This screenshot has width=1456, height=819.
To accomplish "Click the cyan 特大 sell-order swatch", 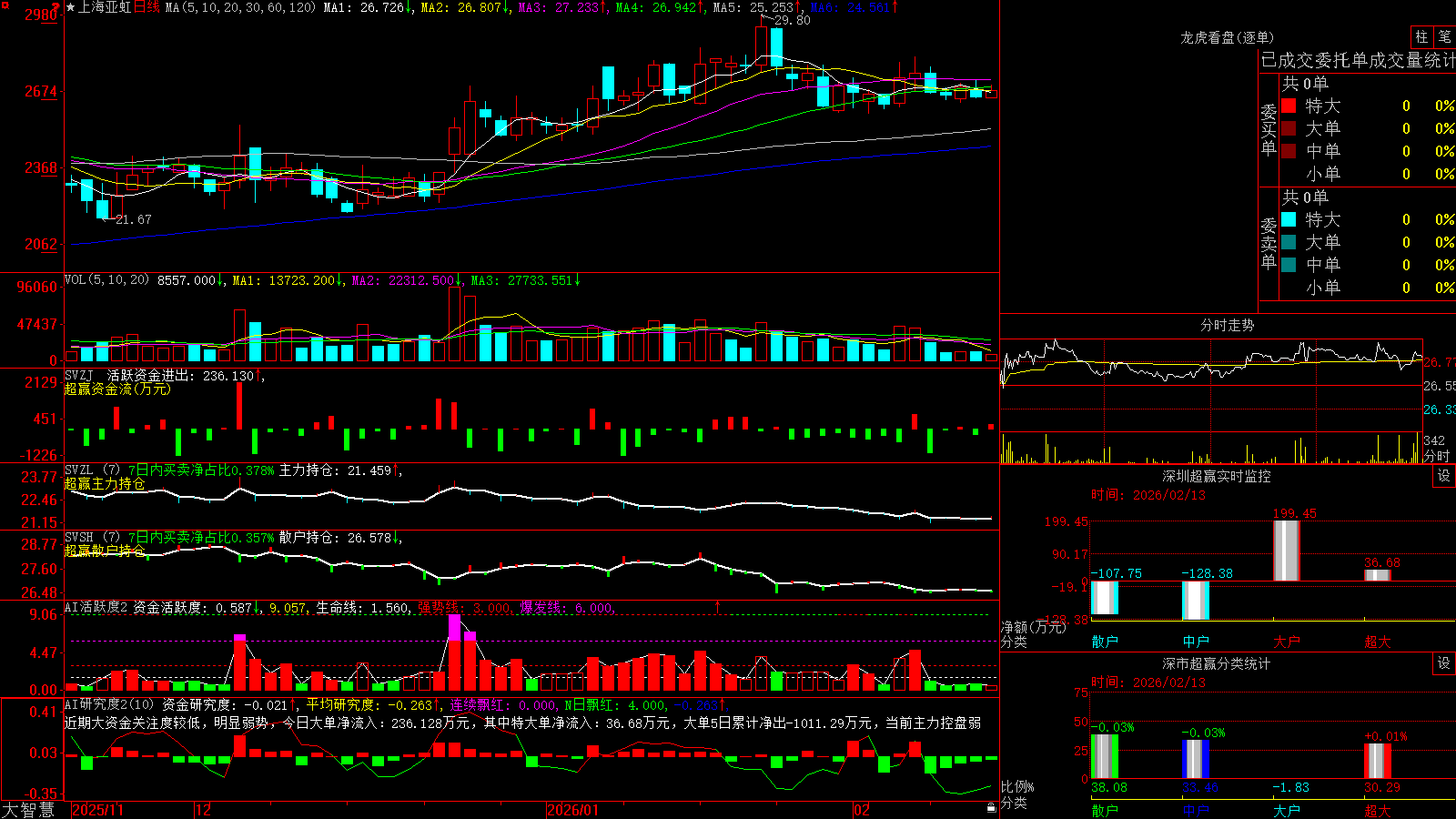I will [x=1289, y=219].
